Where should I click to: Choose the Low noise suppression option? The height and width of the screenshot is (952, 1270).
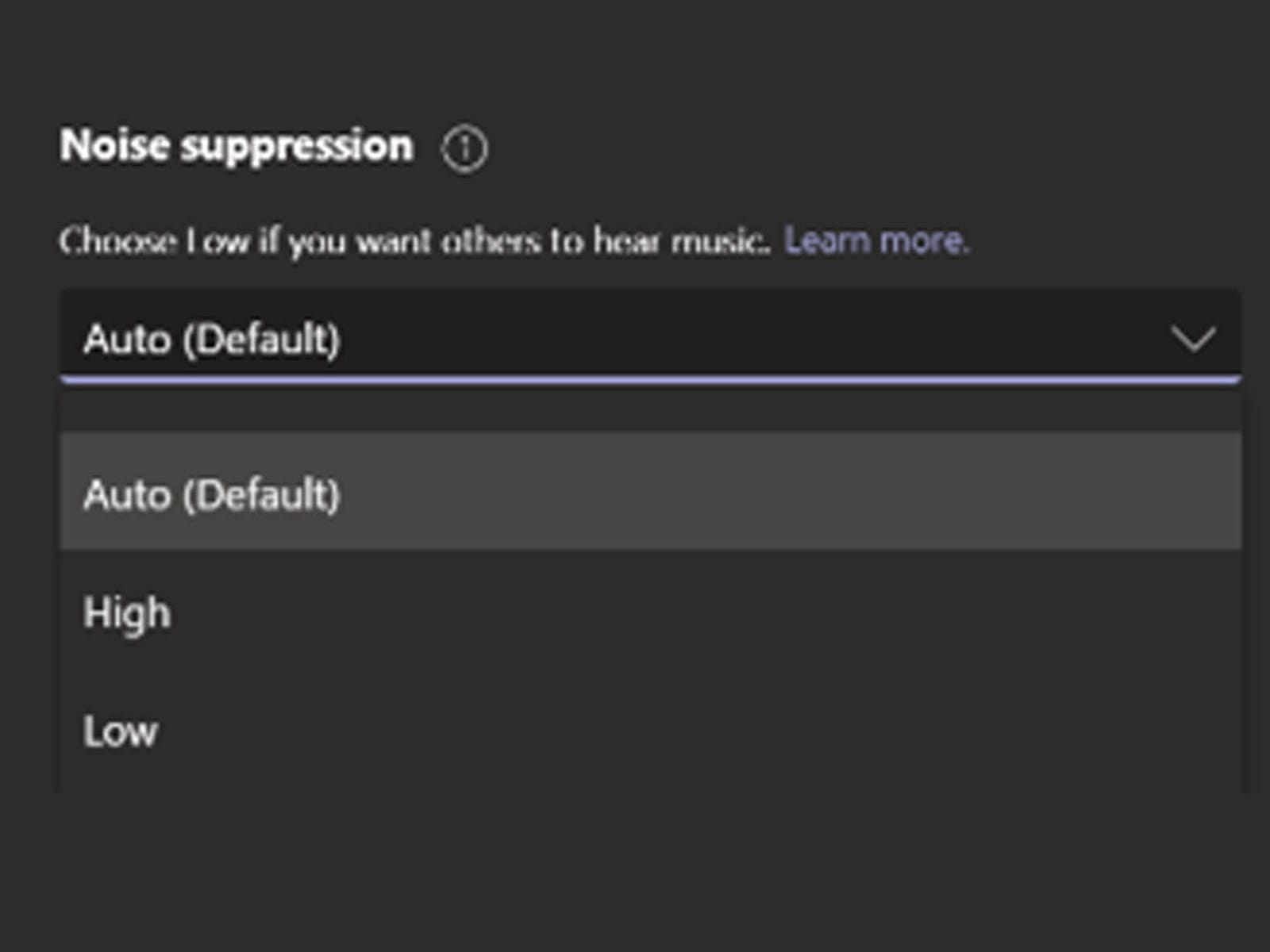tap(121, 731)
